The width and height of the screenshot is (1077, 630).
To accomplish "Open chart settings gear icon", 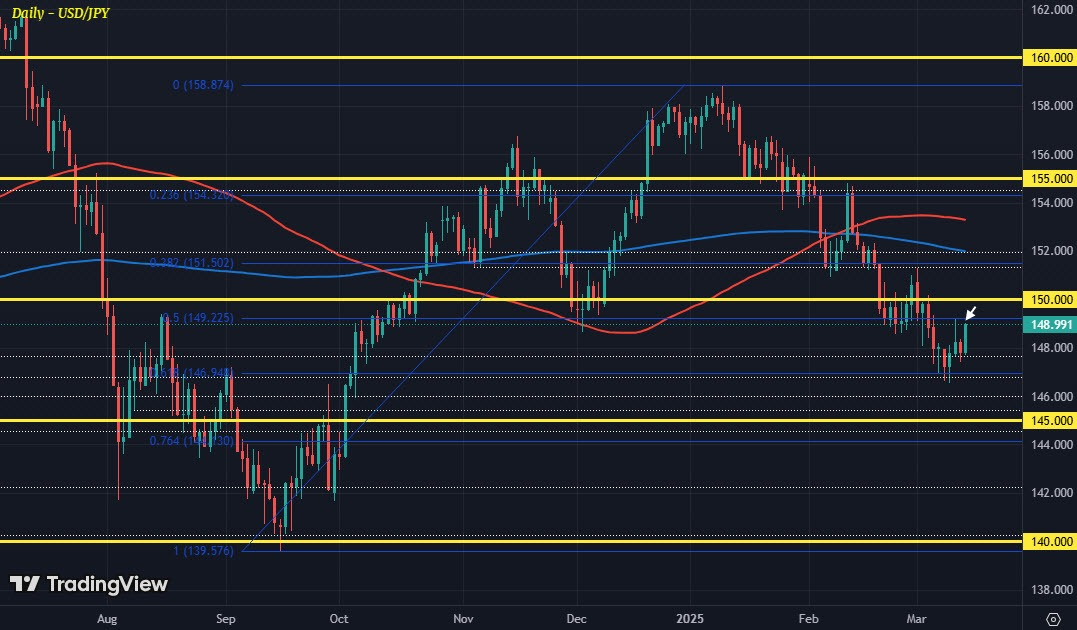I will click(1054, 618).
